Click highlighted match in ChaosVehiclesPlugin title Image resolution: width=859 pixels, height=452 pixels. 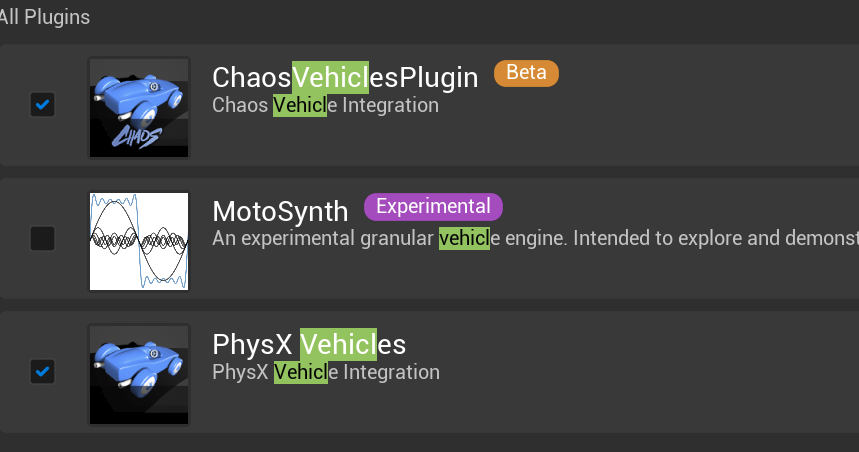pyautogui.click(x=333, y=77)
